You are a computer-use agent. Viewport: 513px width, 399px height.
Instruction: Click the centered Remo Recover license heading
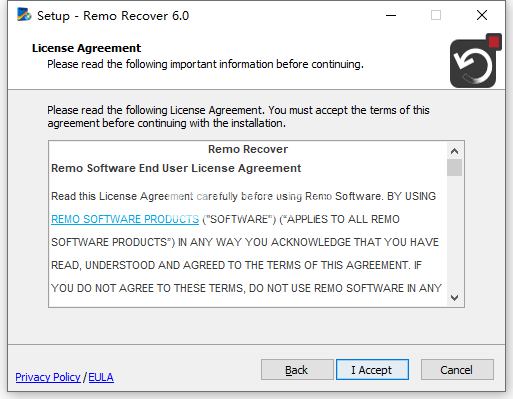[x=248, y=149]
